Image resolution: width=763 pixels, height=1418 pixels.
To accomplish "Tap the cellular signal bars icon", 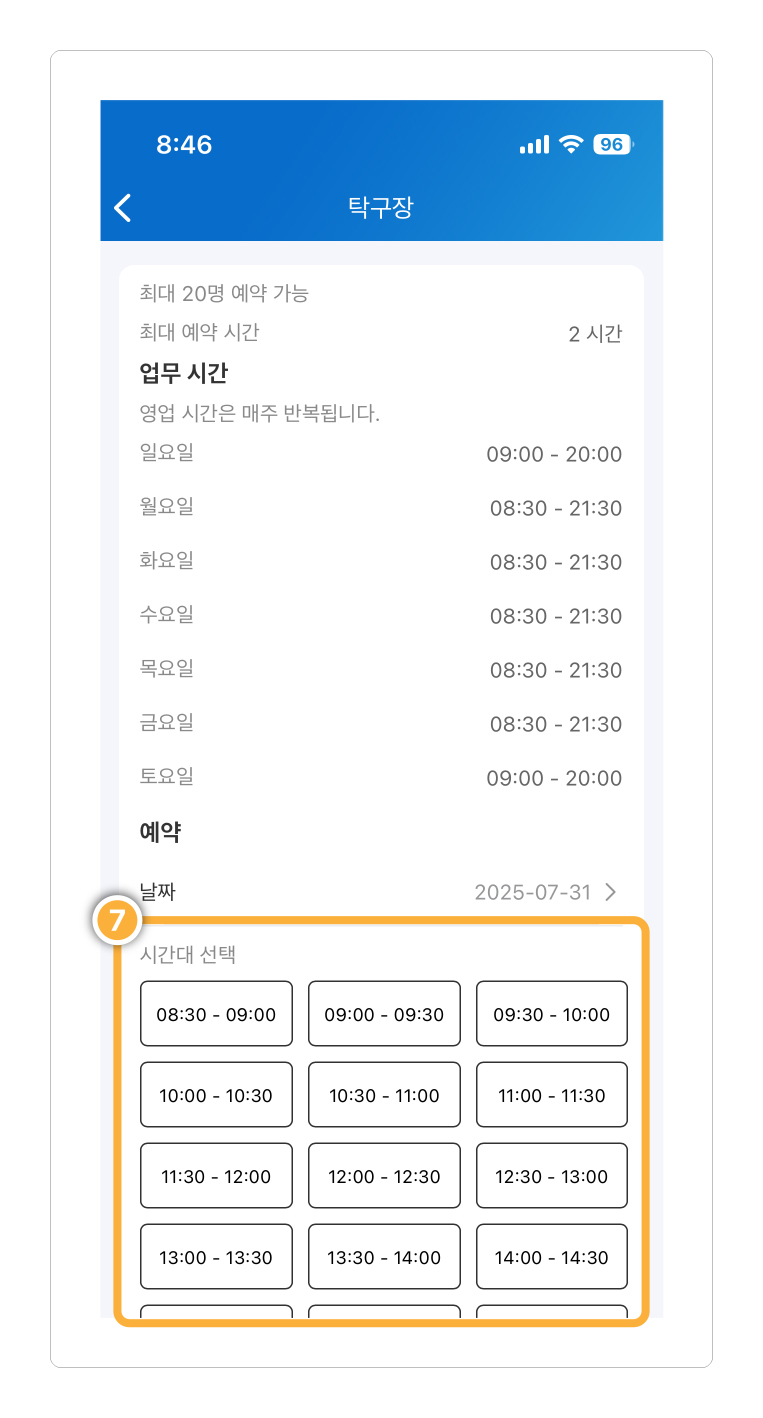I will click(x=534, y=145).
